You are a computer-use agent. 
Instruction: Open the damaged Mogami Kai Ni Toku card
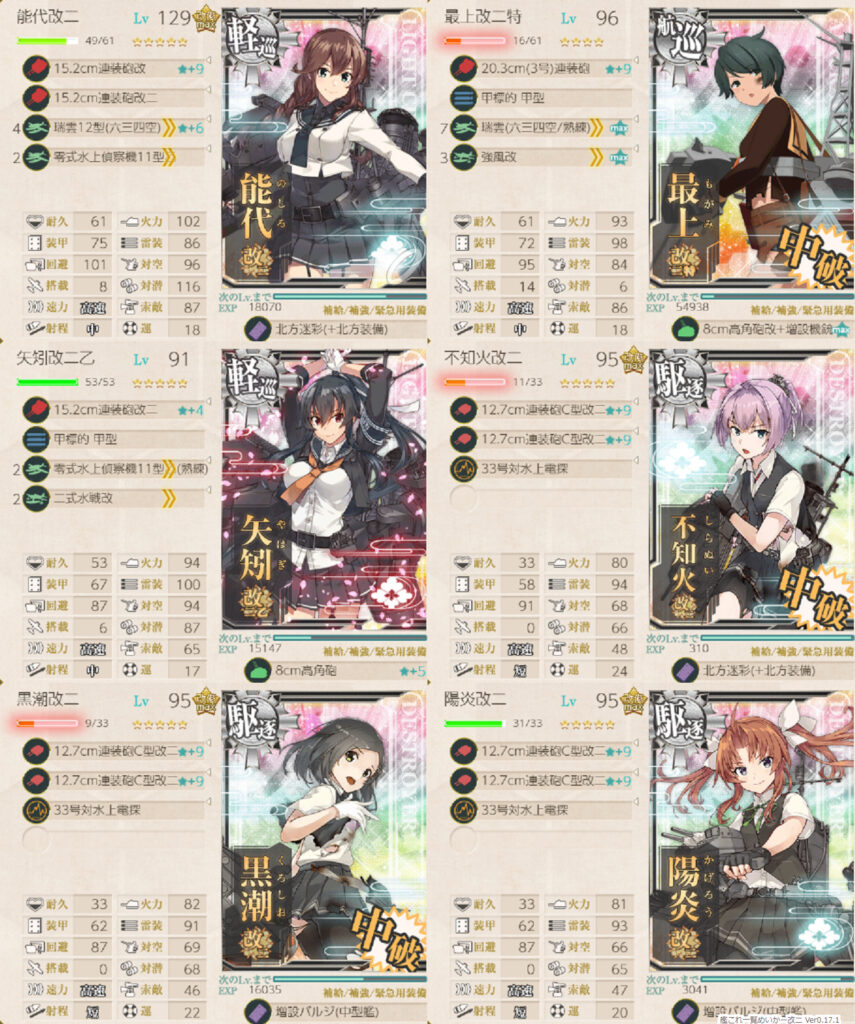coord(752,148)
